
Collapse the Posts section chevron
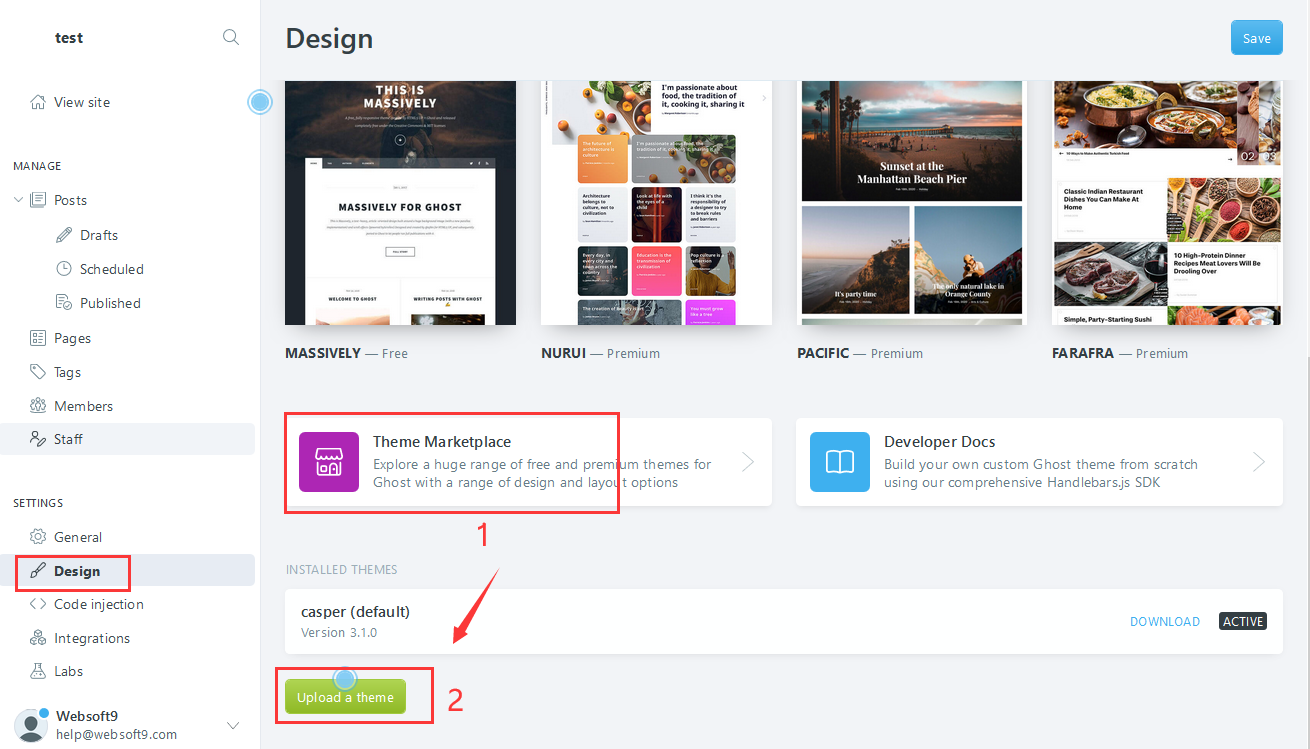tap(18, 200)
